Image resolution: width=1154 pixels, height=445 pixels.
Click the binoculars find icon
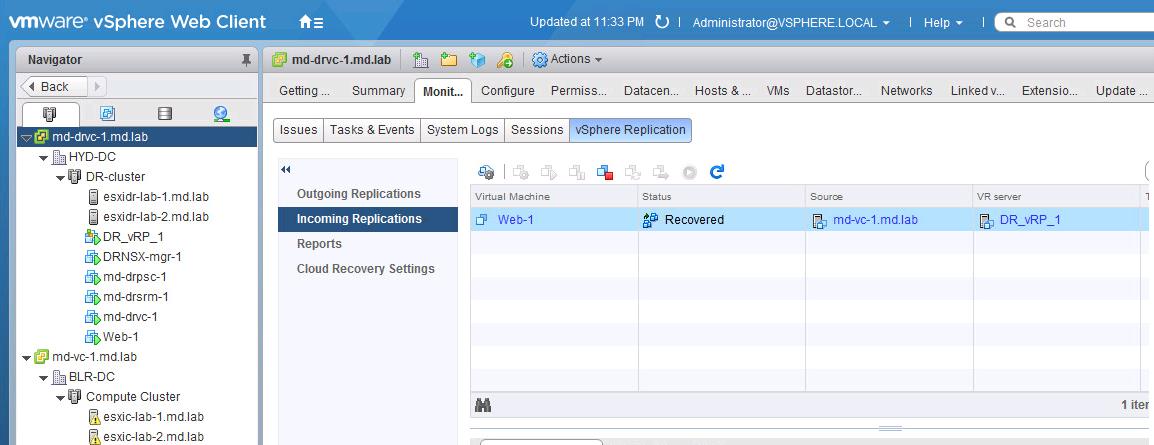click(484, 405)
